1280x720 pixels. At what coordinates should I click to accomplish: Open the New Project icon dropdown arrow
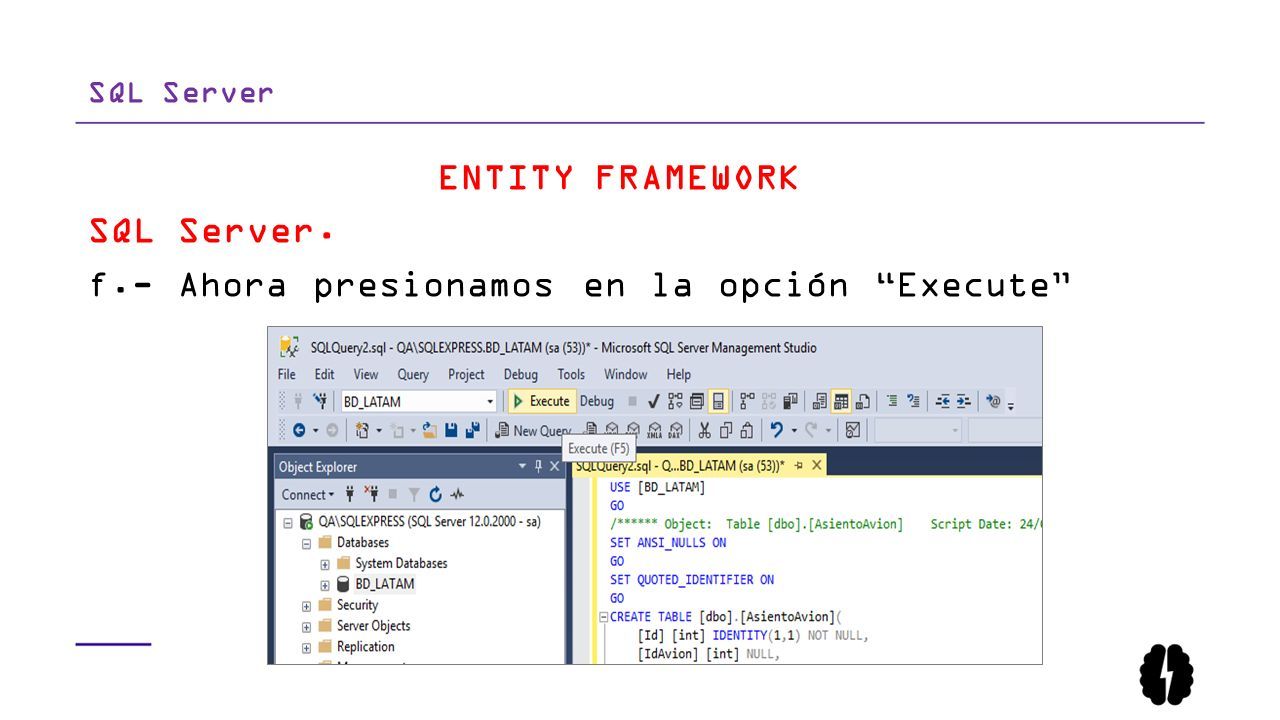coord(379,431)
